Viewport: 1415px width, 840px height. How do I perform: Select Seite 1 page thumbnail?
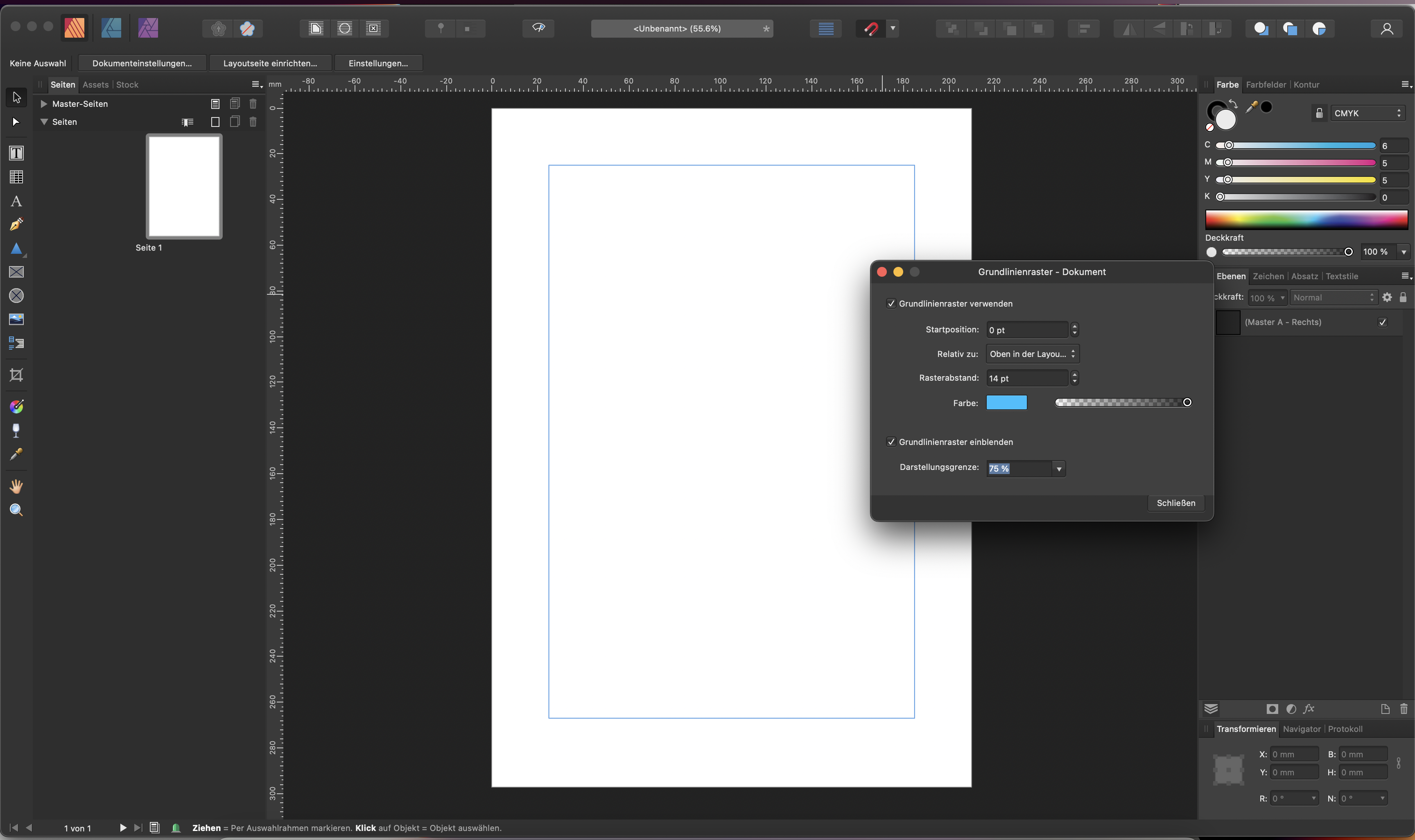coord(184,186)
